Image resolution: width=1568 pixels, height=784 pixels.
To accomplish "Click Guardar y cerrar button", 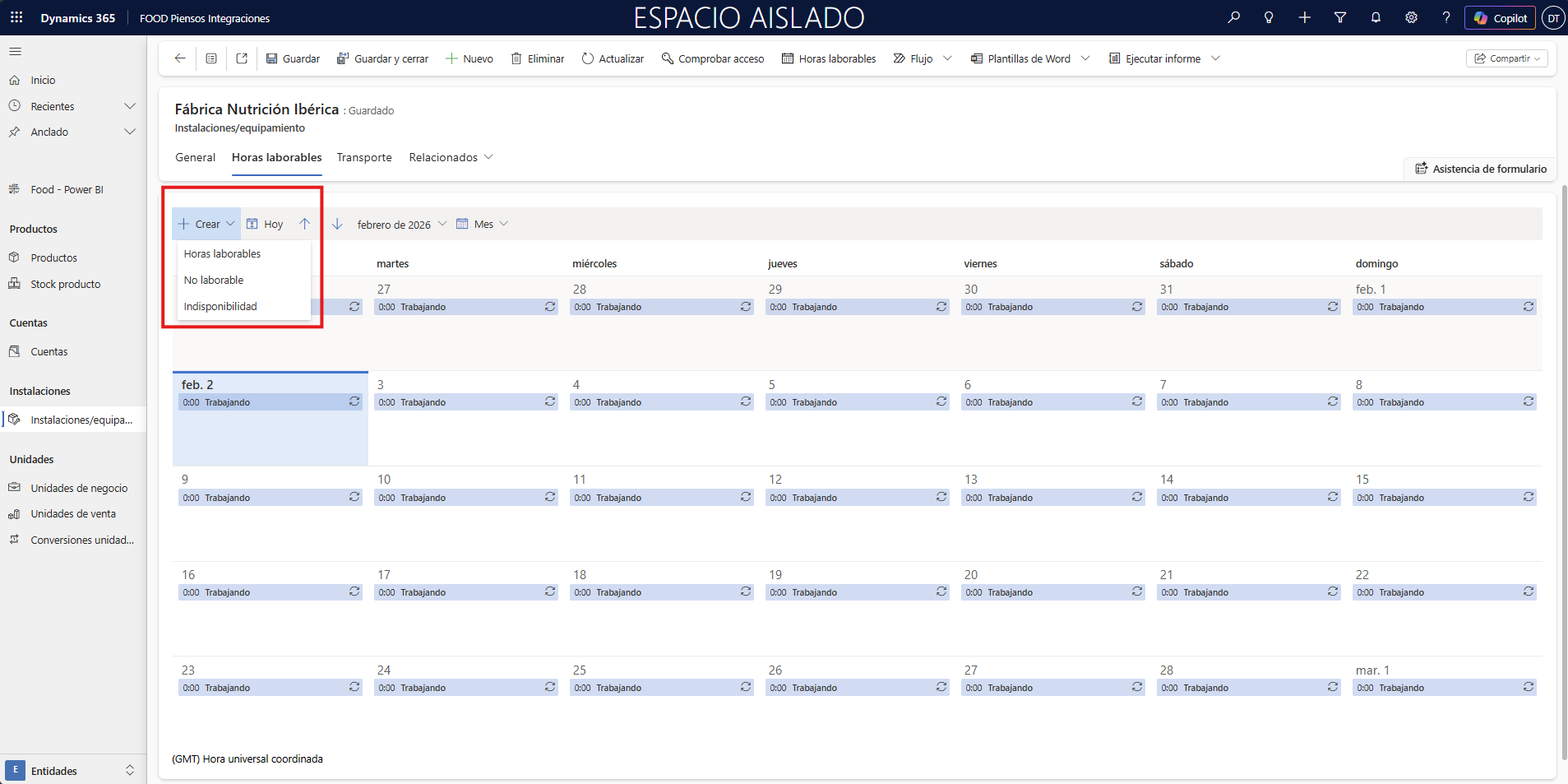I will pyautogui.click(x=382, y=58).
